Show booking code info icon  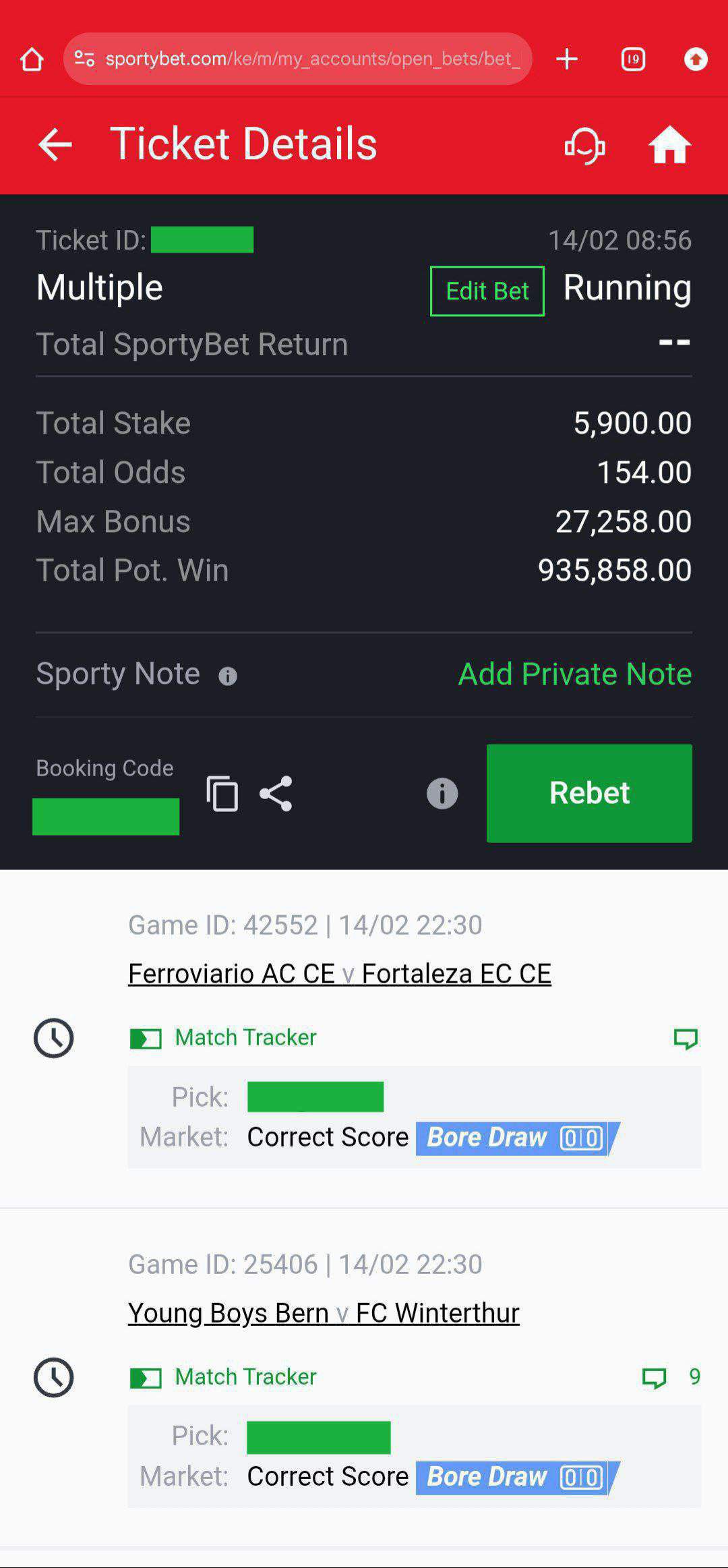tap(442, 793)
